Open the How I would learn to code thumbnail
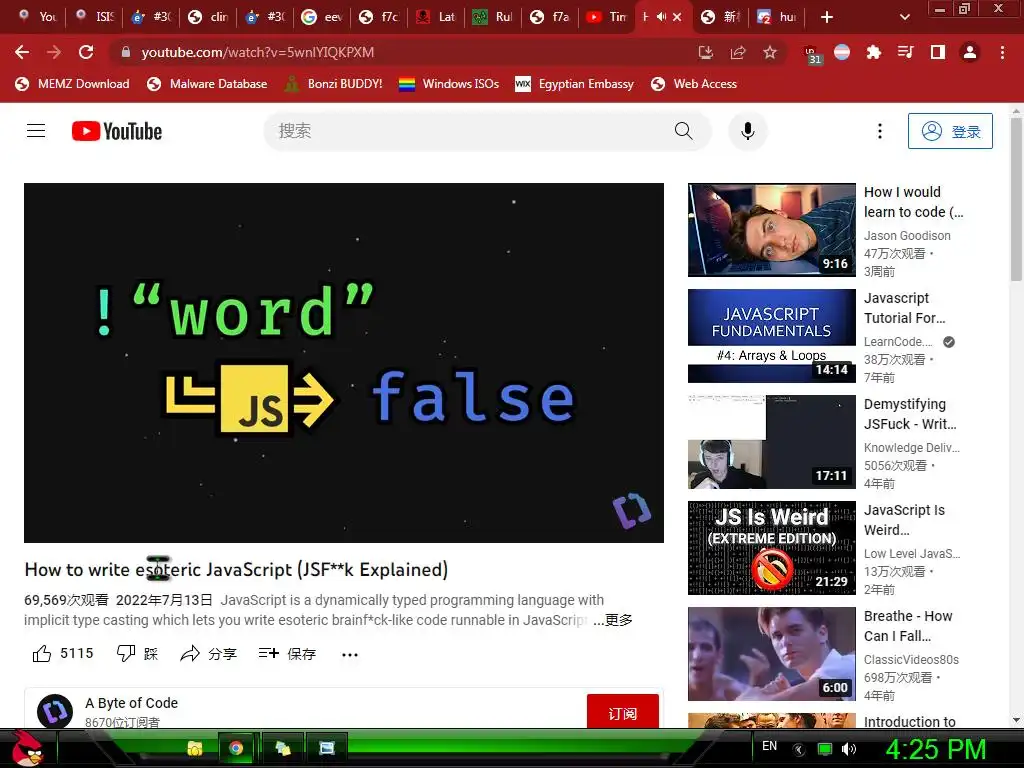 click(x=771, y=230)
